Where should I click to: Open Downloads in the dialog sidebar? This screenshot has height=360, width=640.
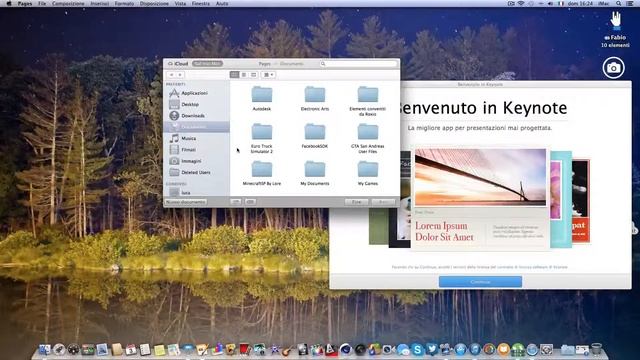coord(197,116)
